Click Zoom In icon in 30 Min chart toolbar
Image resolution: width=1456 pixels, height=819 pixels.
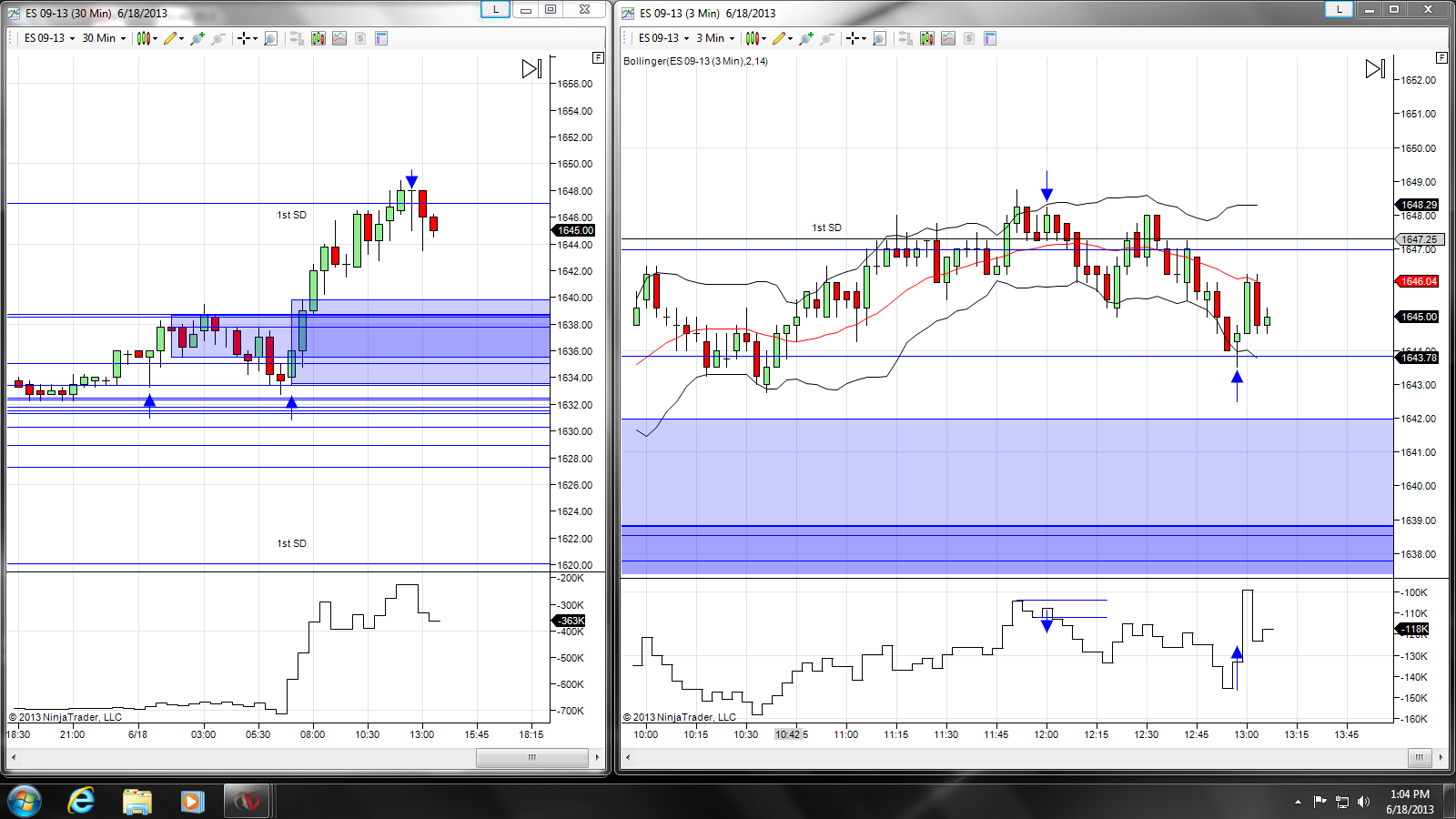click(197, 38)
